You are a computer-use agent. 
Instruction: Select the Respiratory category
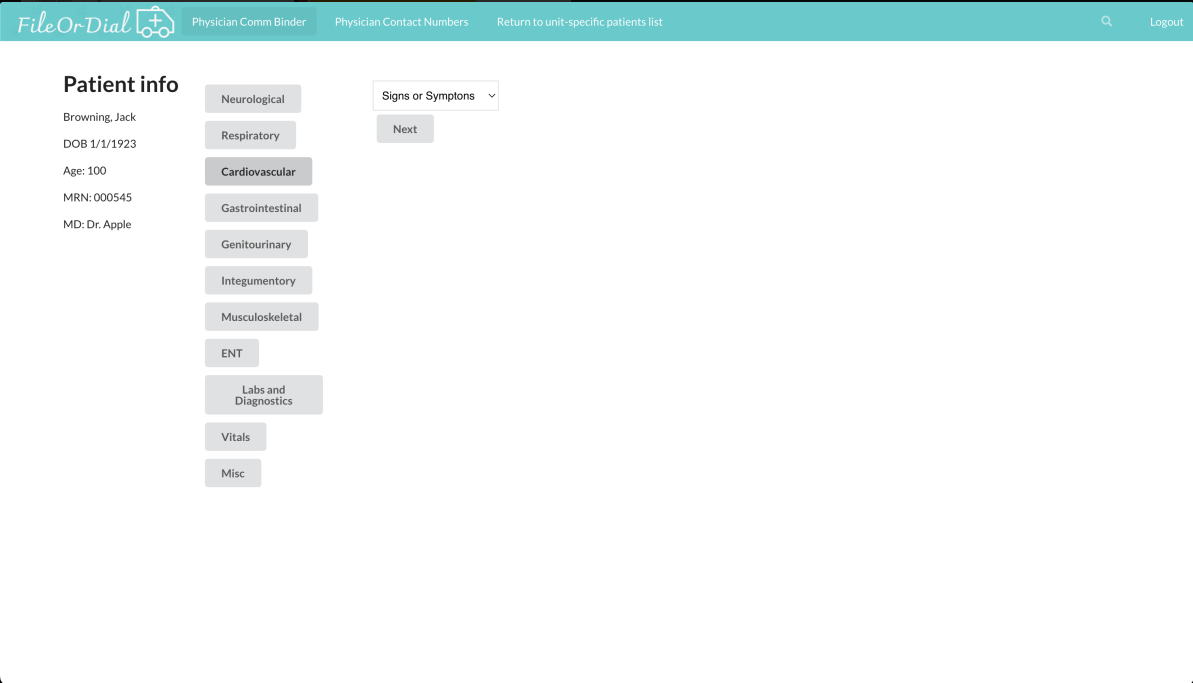point(250,135)
